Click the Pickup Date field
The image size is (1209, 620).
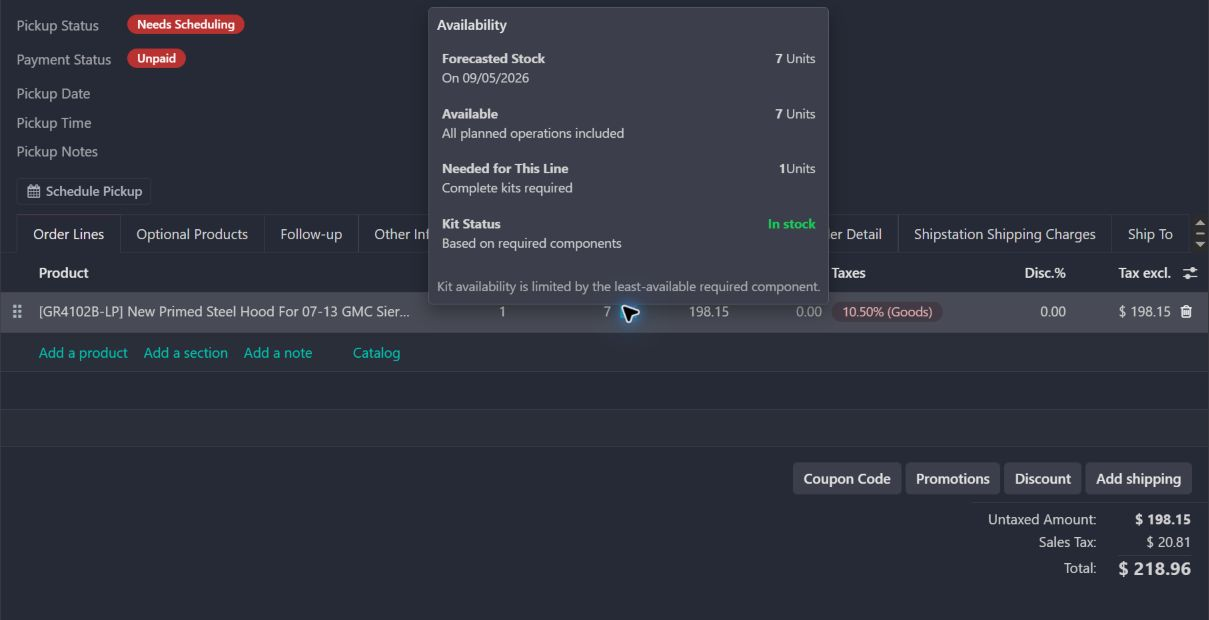(x=53, y=94)
